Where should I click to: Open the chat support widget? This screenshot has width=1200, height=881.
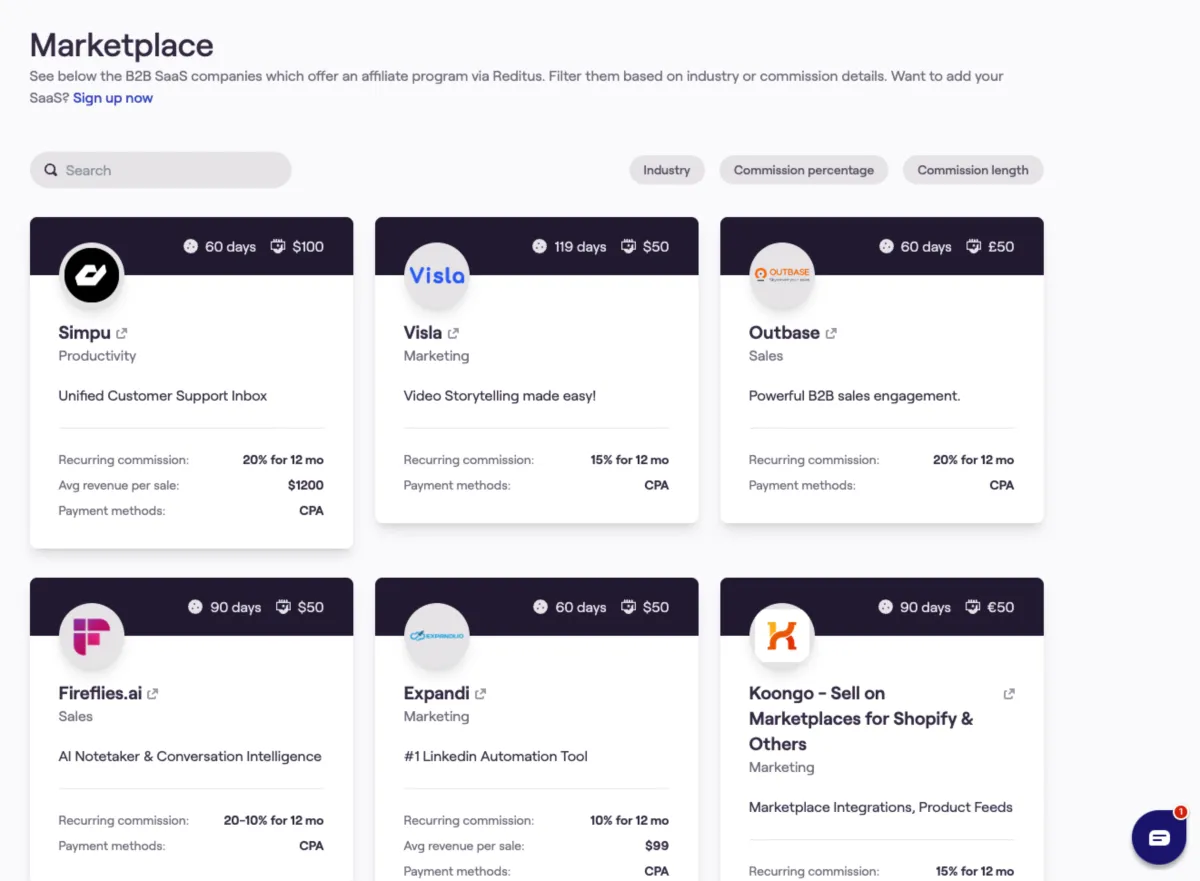click(x=1158, y=837)
